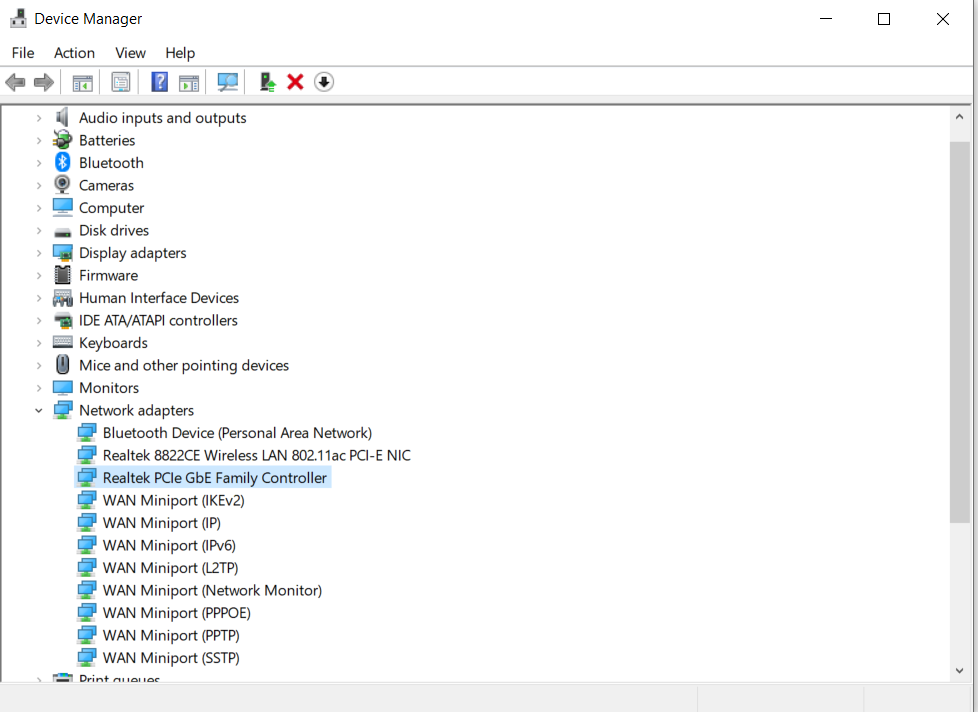
Task: Close the Device Manager window
Action: 942,19
